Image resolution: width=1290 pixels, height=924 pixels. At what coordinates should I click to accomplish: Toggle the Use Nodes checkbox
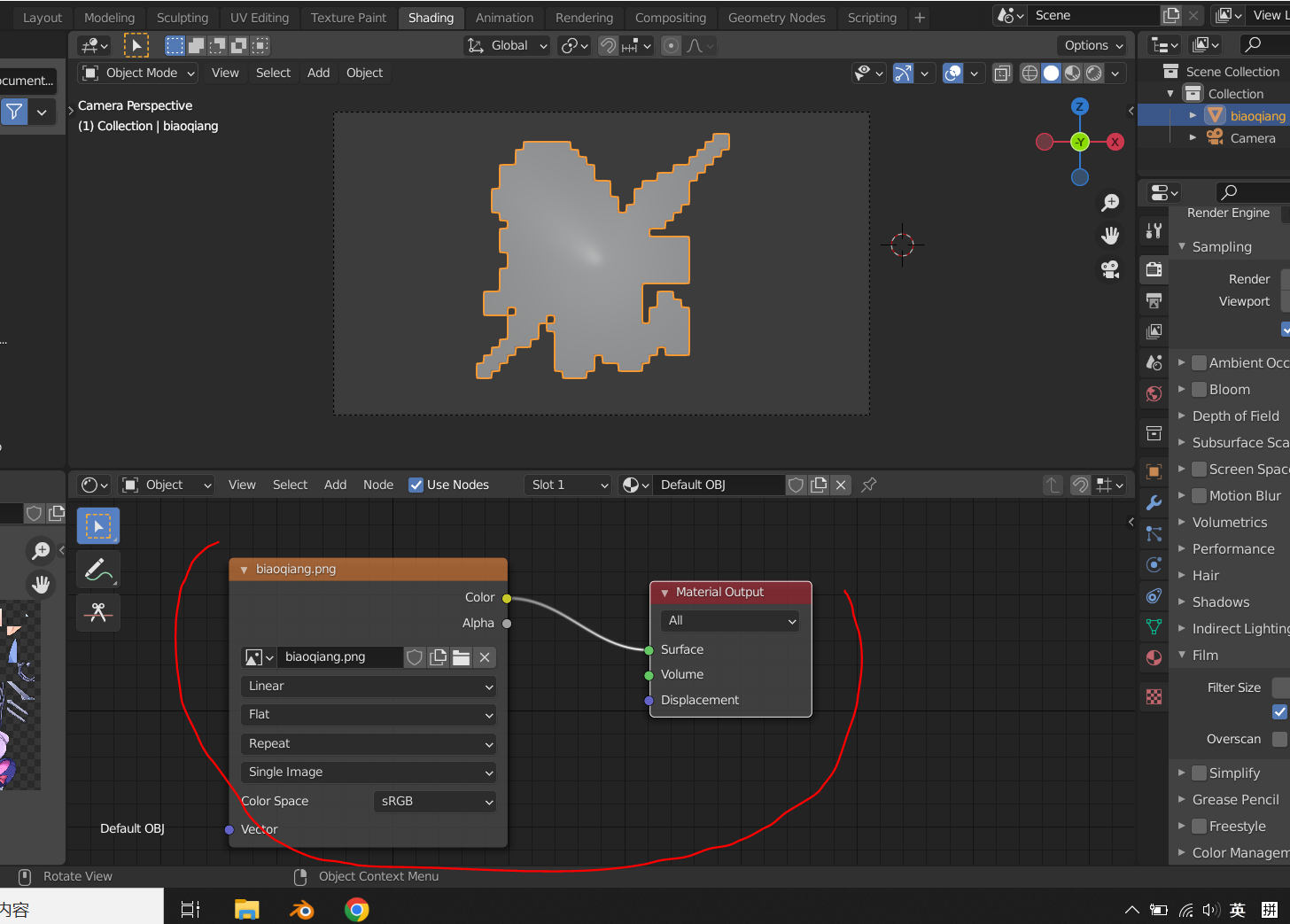(416, 485)
